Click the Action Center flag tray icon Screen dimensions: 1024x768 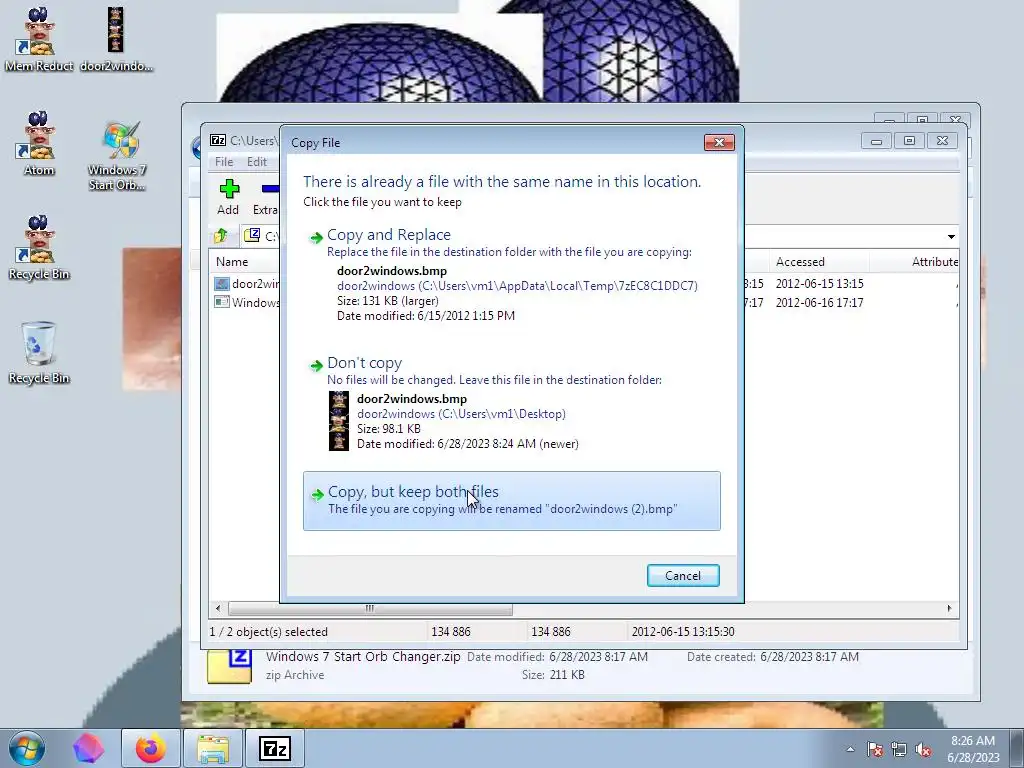pos(874,749)
